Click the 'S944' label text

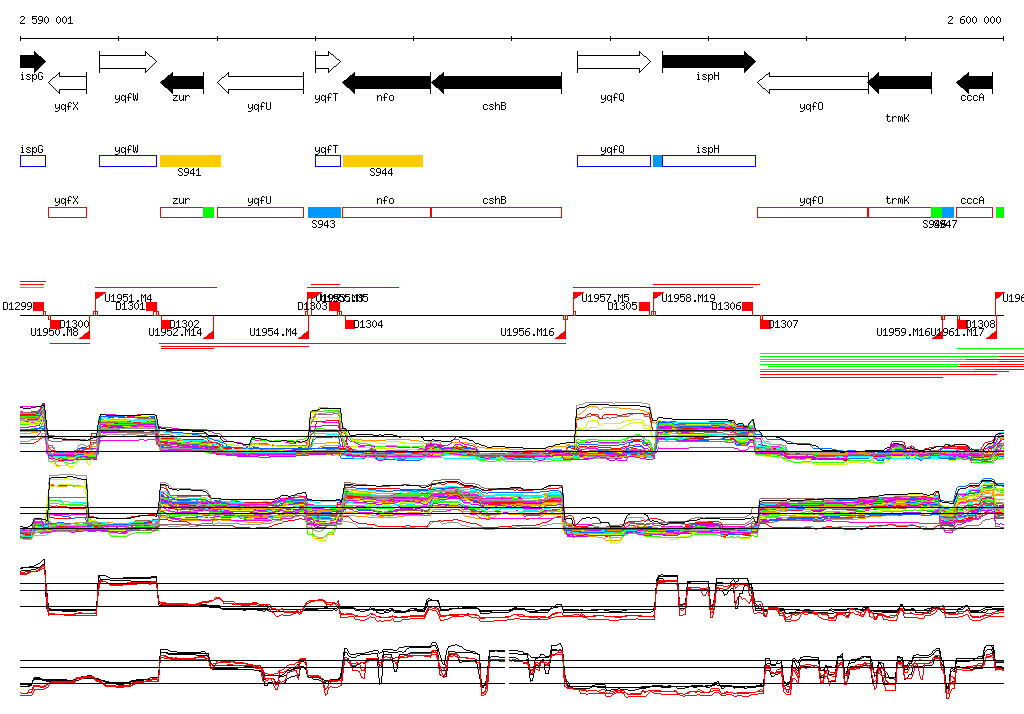coord(381,172)
